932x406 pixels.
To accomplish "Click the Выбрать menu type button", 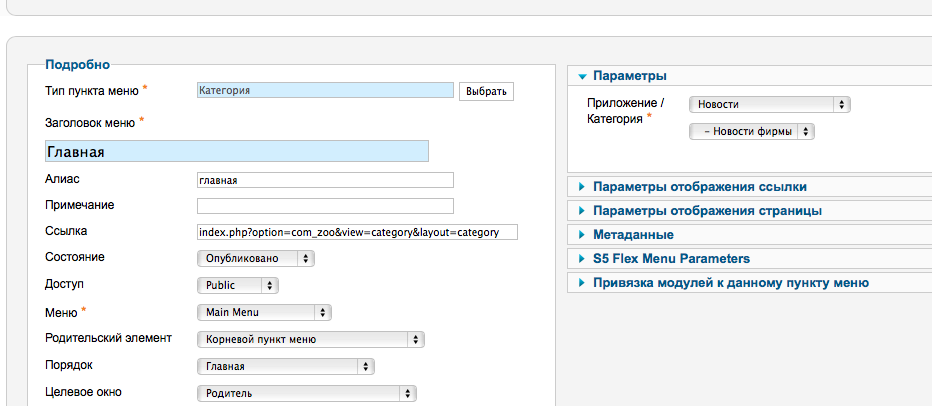I will click(486, 92).
